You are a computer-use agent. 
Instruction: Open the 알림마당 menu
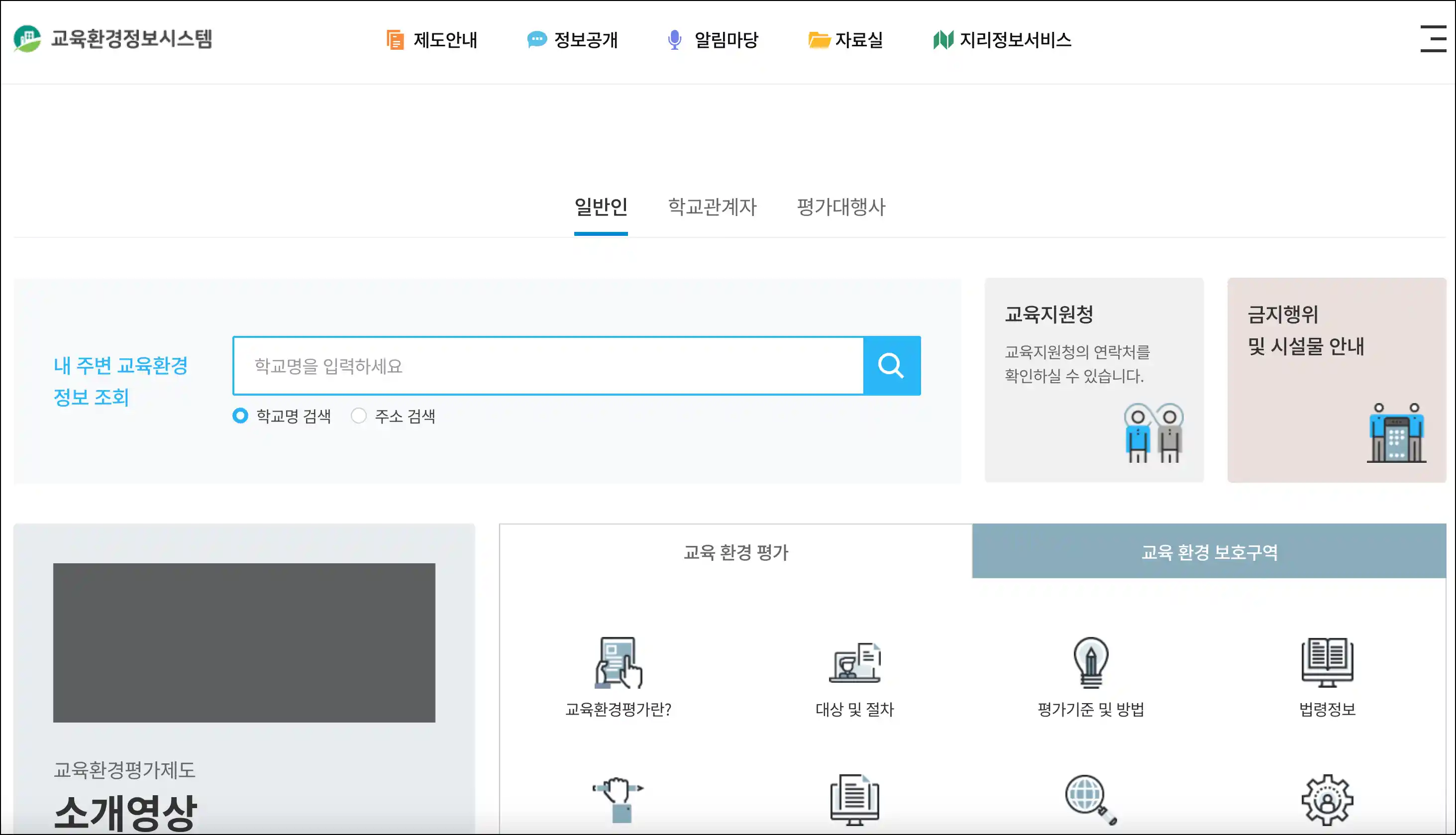727,40
